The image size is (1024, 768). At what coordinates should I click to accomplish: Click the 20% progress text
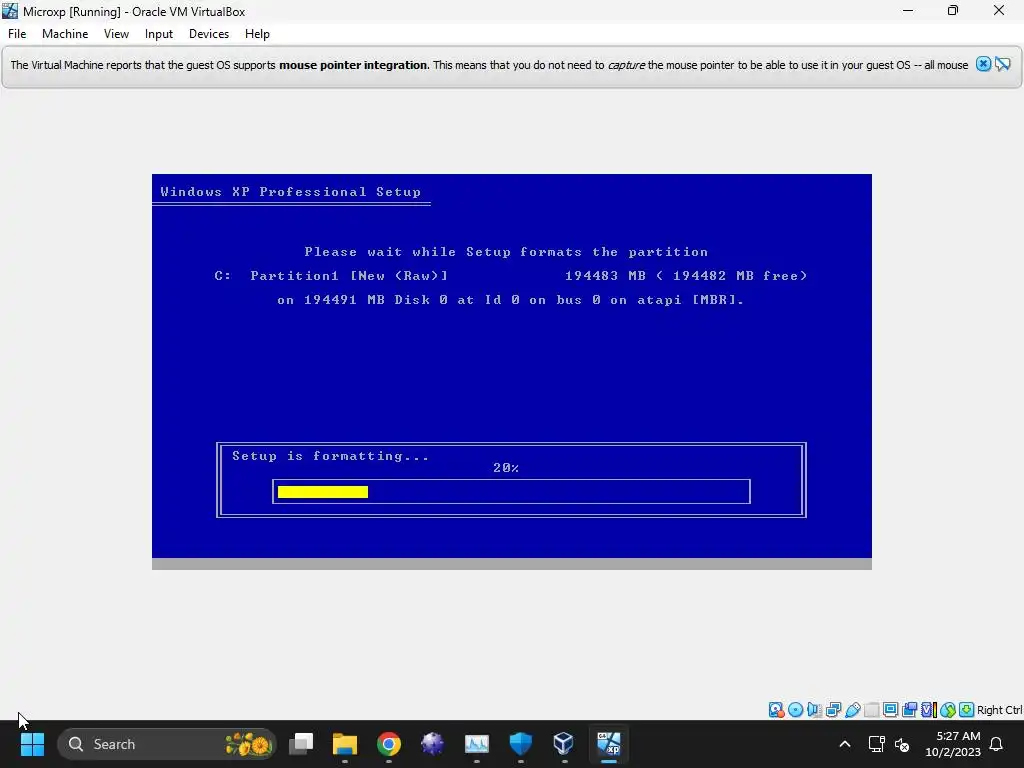pos(506,468)
